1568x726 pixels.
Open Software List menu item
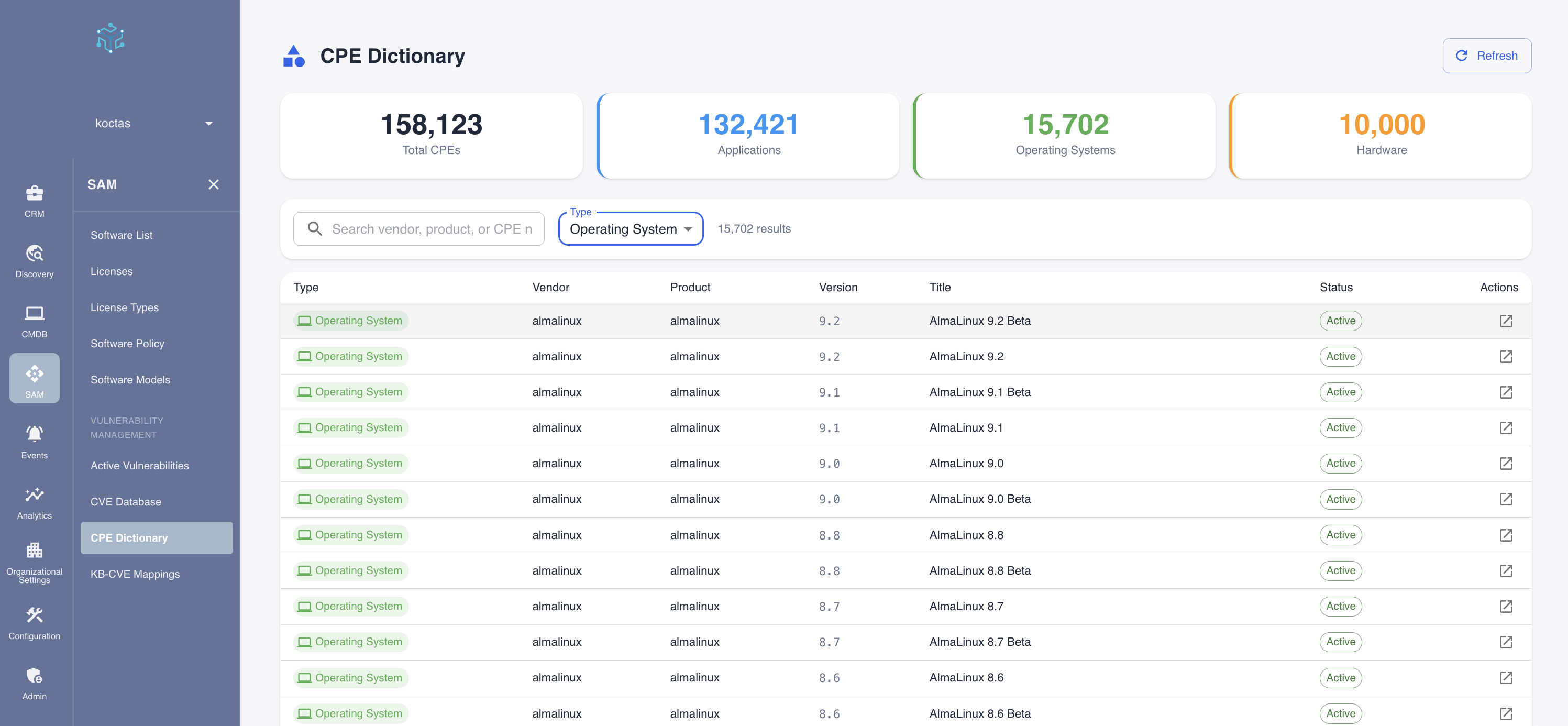pyautogui.click(x=122, y=235)
